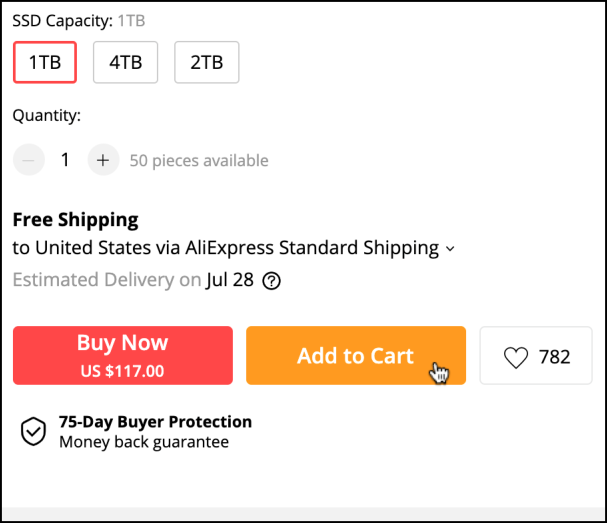
Task: Choose the 4TB SSD capacity
Action: pos(125,62)
